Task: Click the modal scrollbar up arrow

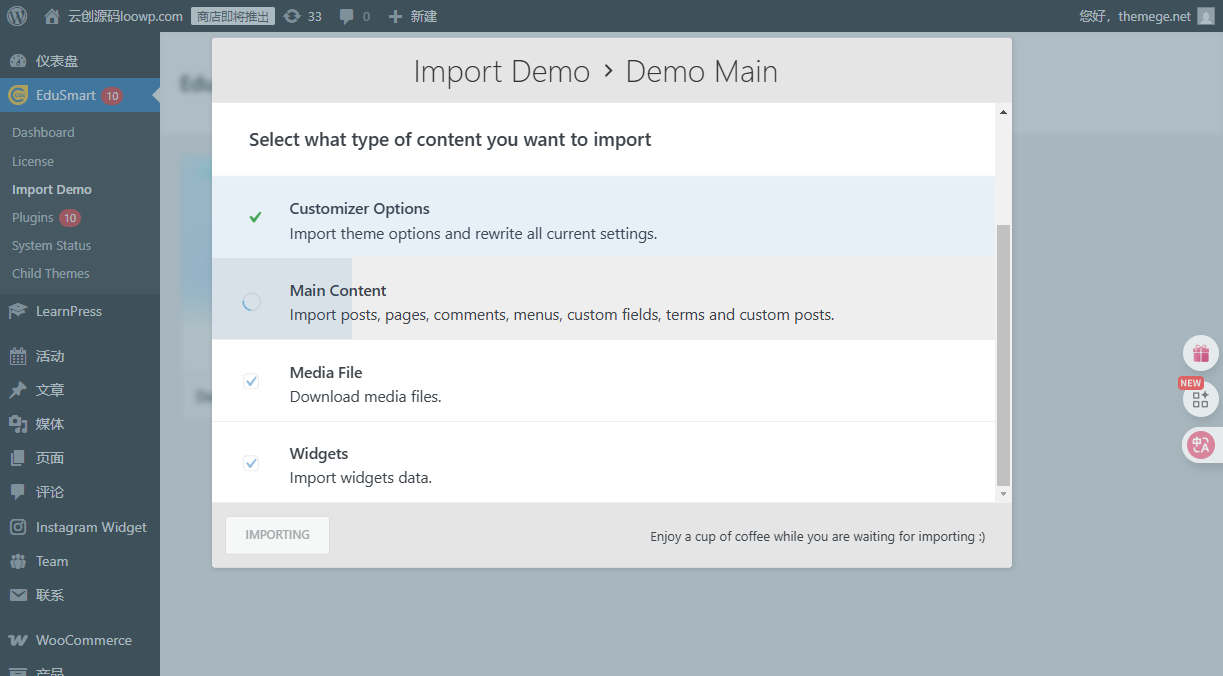Action: point(1003,112)
